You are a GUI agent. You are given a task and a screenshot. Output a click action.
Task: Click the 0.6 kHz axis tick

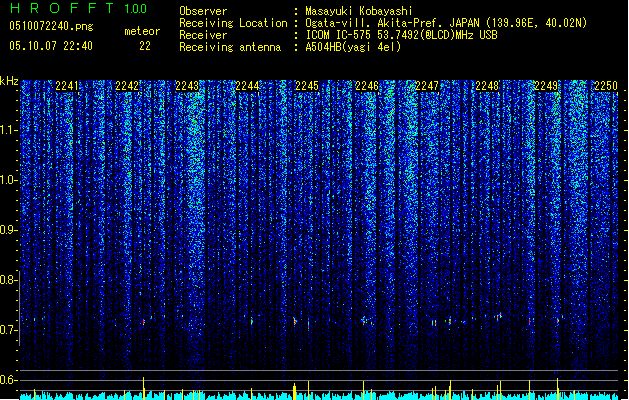click(x=9, y=380)
